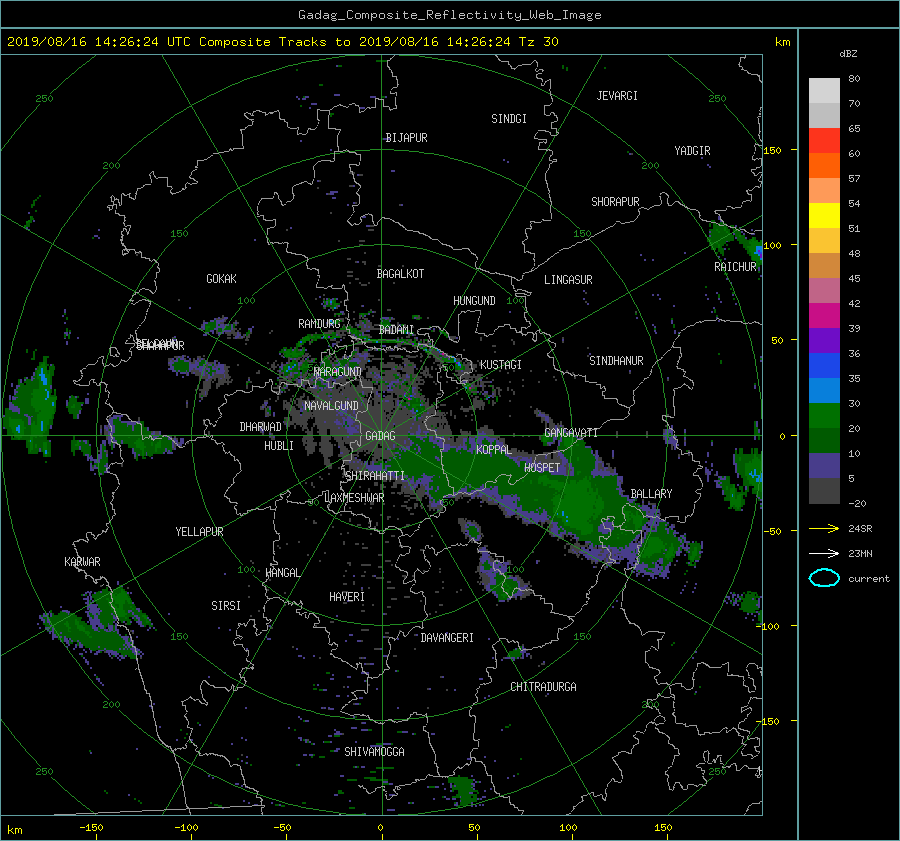900x841 pixels.
Task: Click the UTC timestamp header text
Action: coord(282,42)
